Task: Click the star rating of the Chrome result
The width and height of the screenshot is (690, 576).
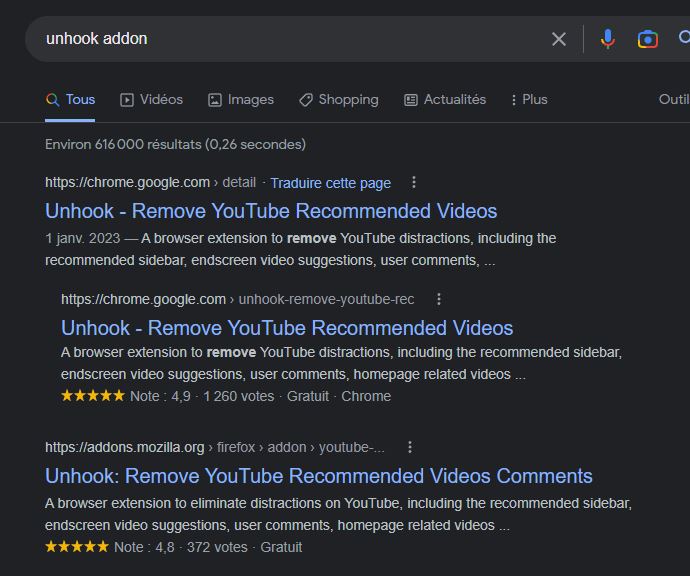Action: click(92, 396)
